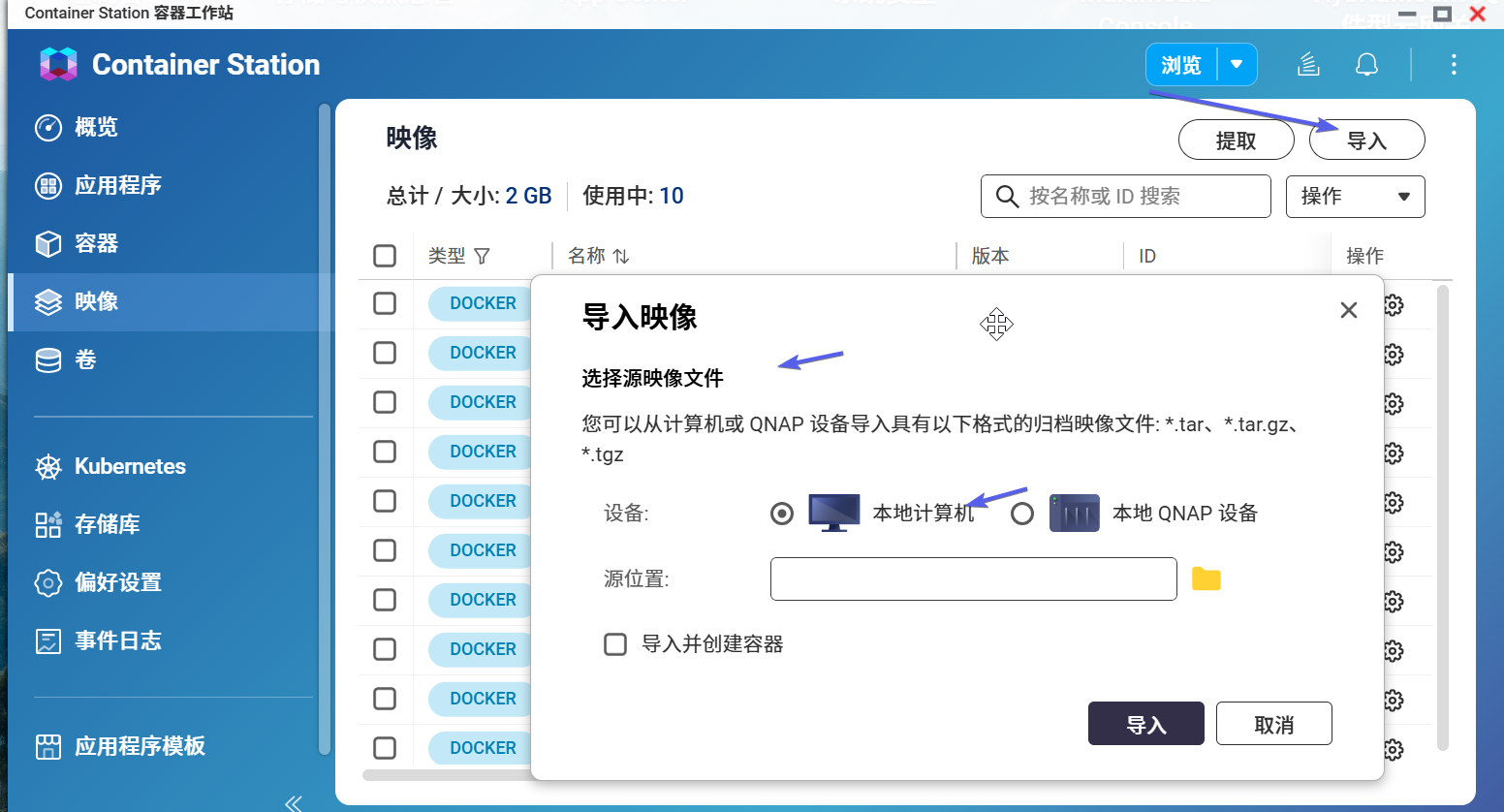
Task: Open the gear settings of the fifth DOCKER row
Action: [x=1394, y=503]
